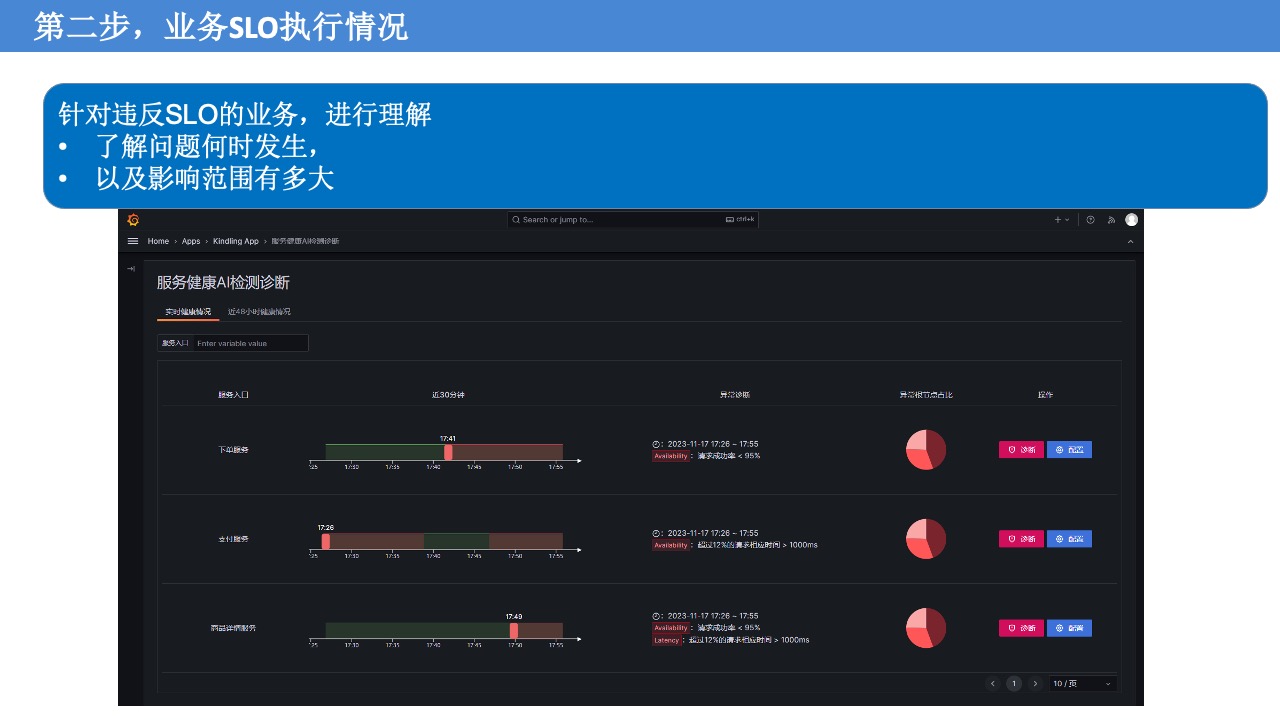Viewport: 1280px width, 720px height.
Task: Click the Search or jump to field
Action: (633, 219)
